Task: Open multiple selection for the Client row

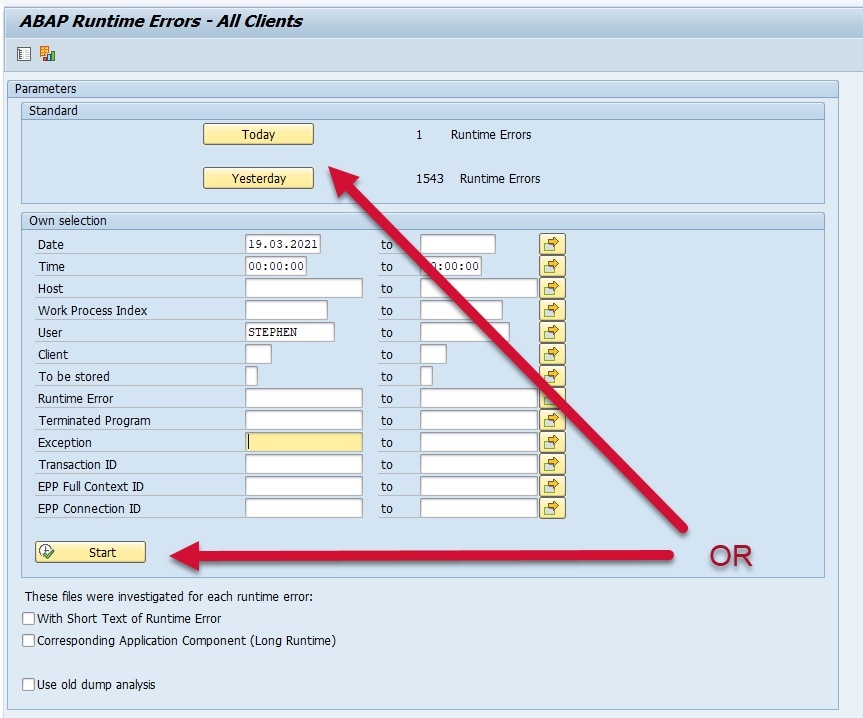Action: point(552,354)
